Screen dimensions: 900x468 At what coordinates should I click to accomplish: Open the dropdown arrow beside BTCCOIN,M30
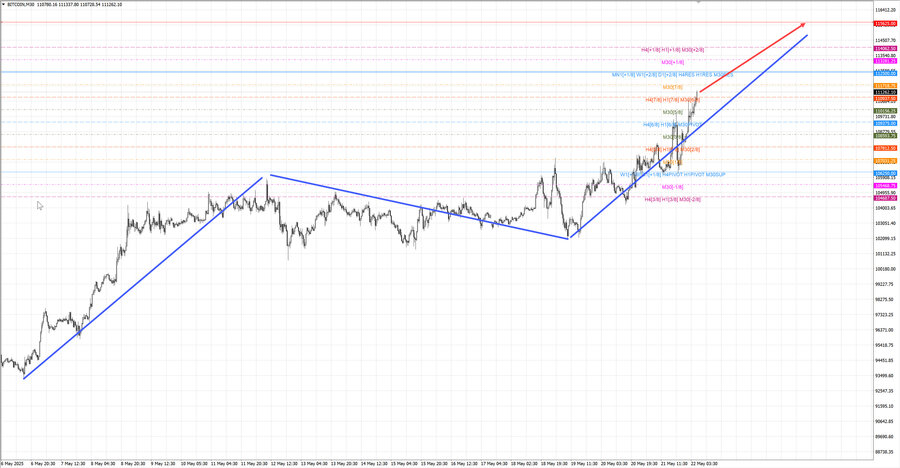tap(4, 4)
